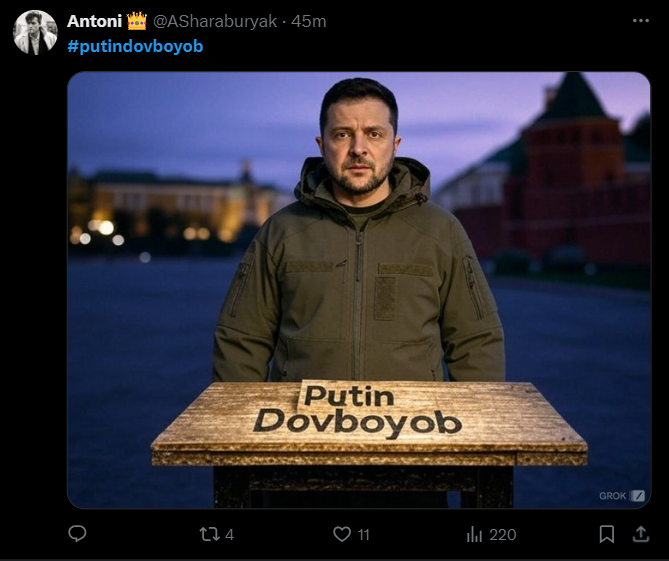669x561 pixels.
Task: Open the @ASharaburyak handle link
Action: click(x=215, y=21)
